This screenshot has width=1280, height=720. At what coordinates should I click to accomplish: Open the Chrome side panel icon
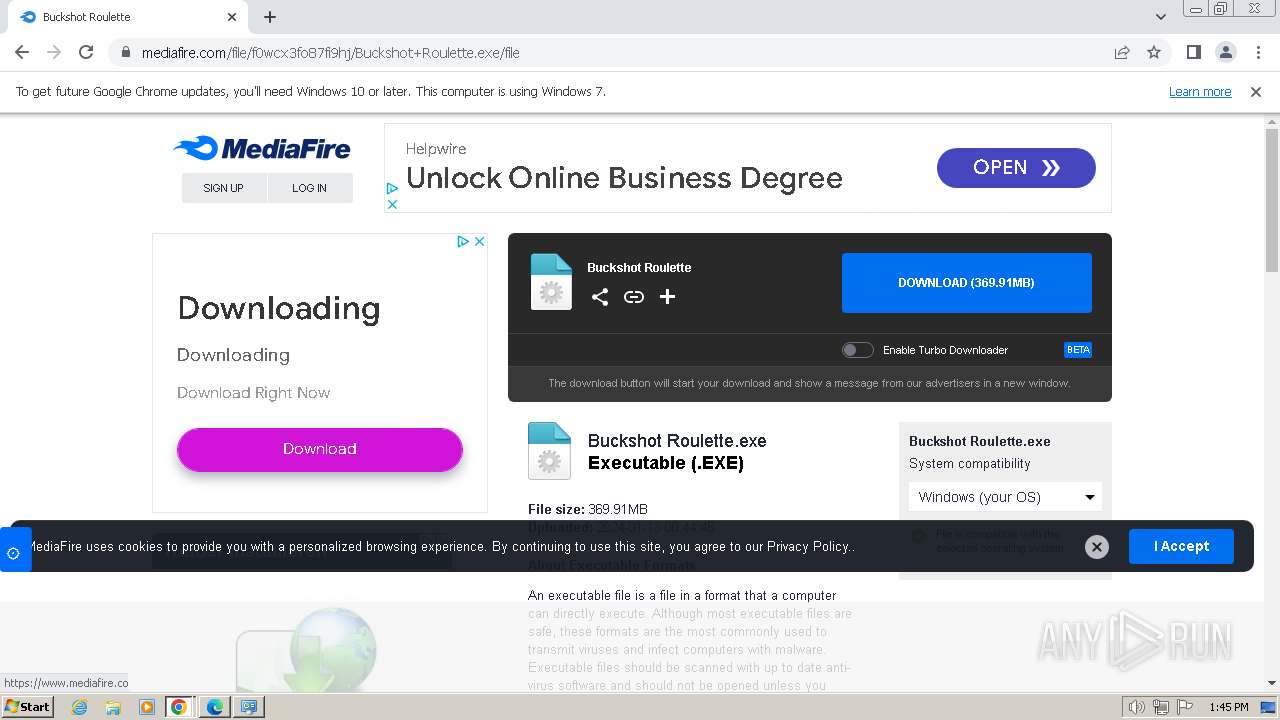tap(1193, 53)
